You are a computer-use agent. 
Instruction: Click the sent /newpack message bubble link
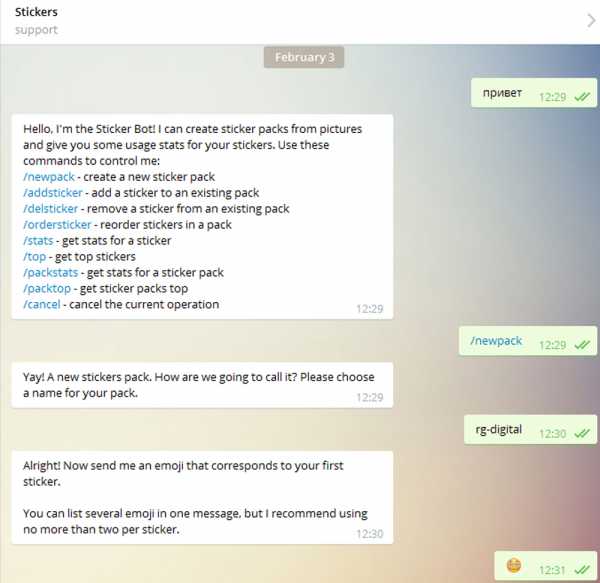[x=496, y=340]
